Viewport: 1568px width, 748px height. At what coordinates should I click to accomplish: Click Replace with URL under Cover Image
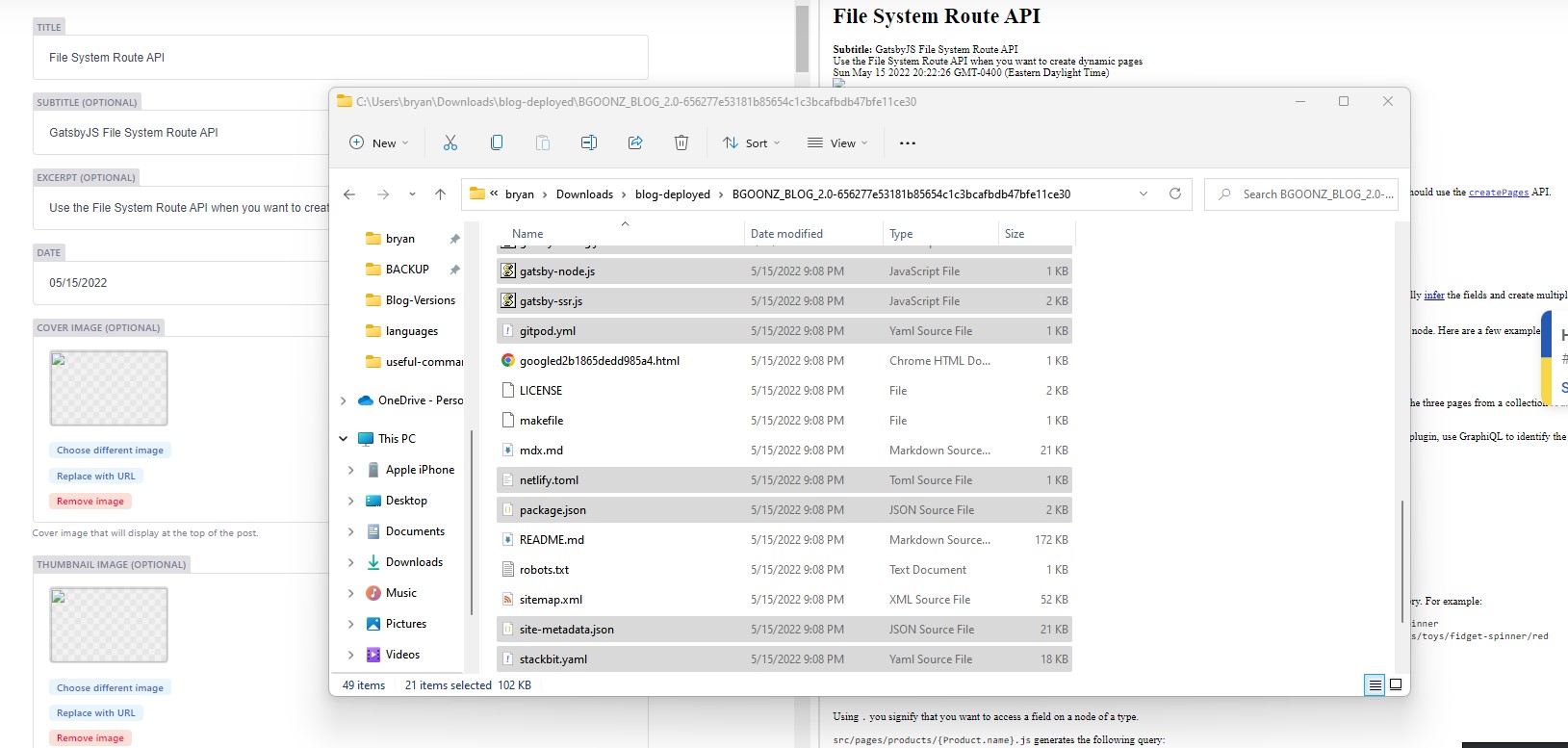point(96,477)
